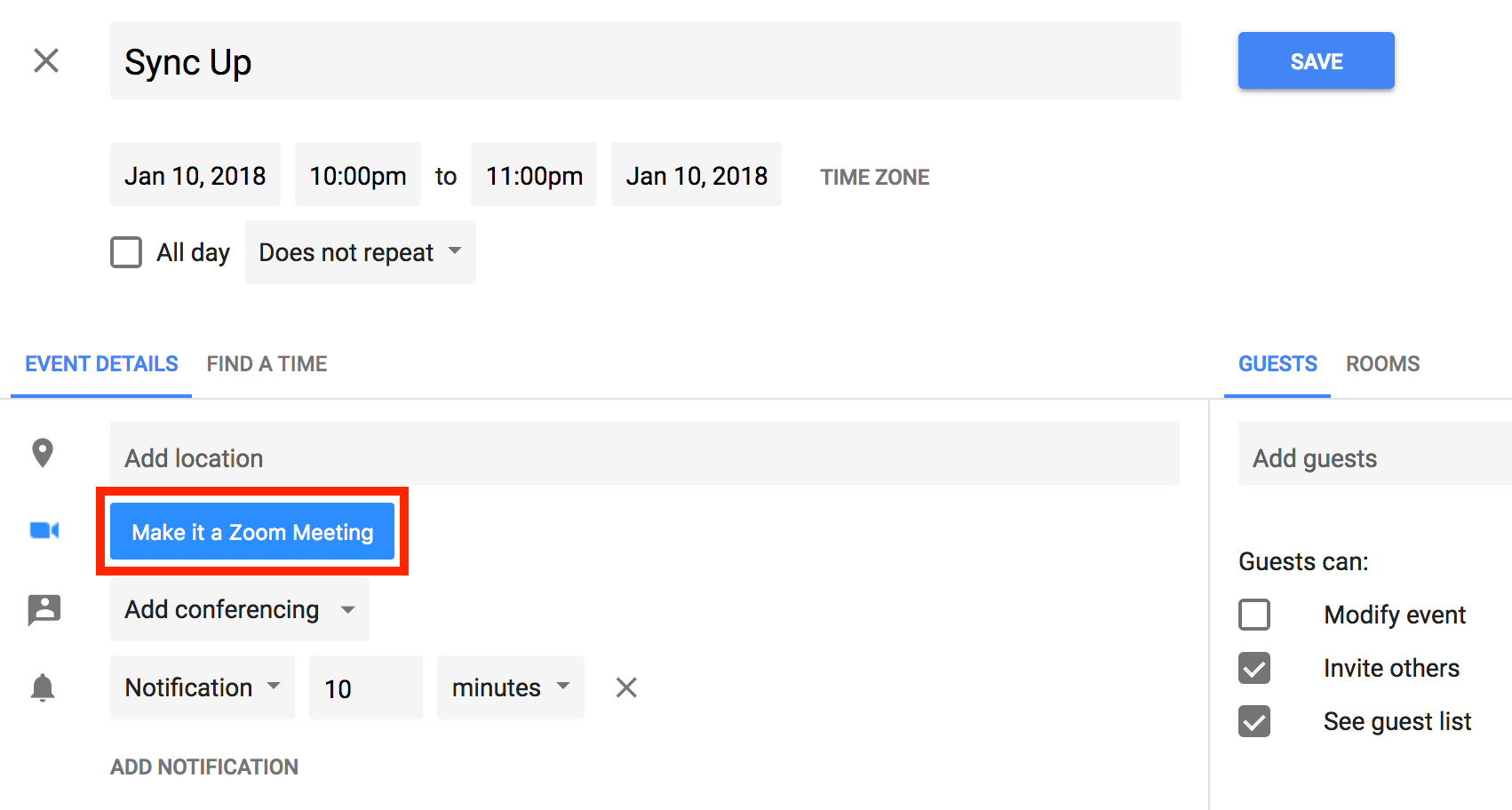
Task: Click the conferencing person icon
Action: pos(42,609)
